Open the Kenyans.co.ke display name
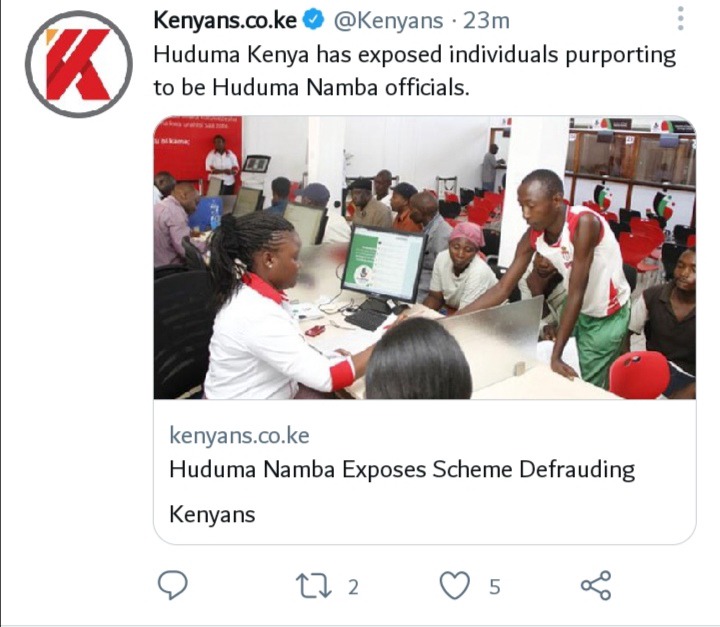 point(225,21)
